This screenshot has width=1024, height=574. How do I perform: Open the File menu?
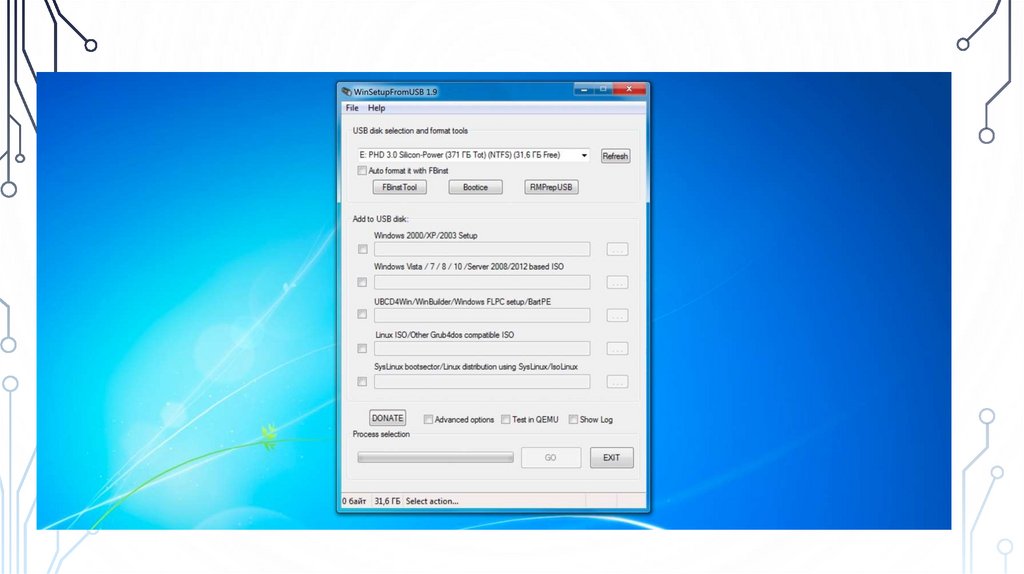[352, 108]
